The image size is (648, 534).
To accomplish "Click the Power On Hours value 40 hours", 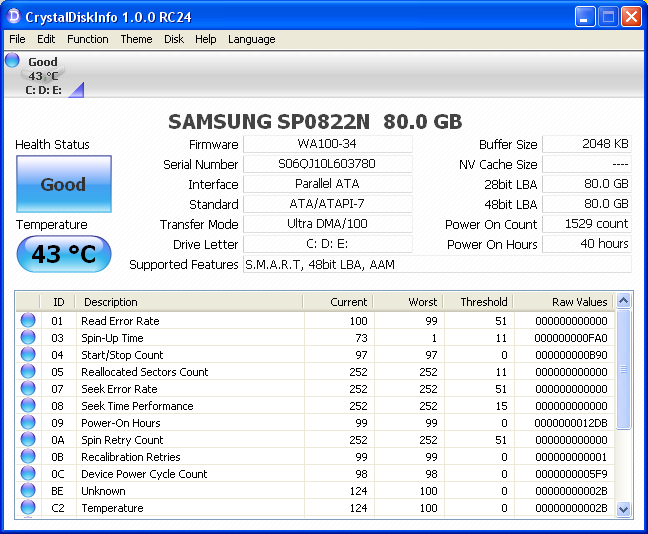I will click(x=587, y=244).
